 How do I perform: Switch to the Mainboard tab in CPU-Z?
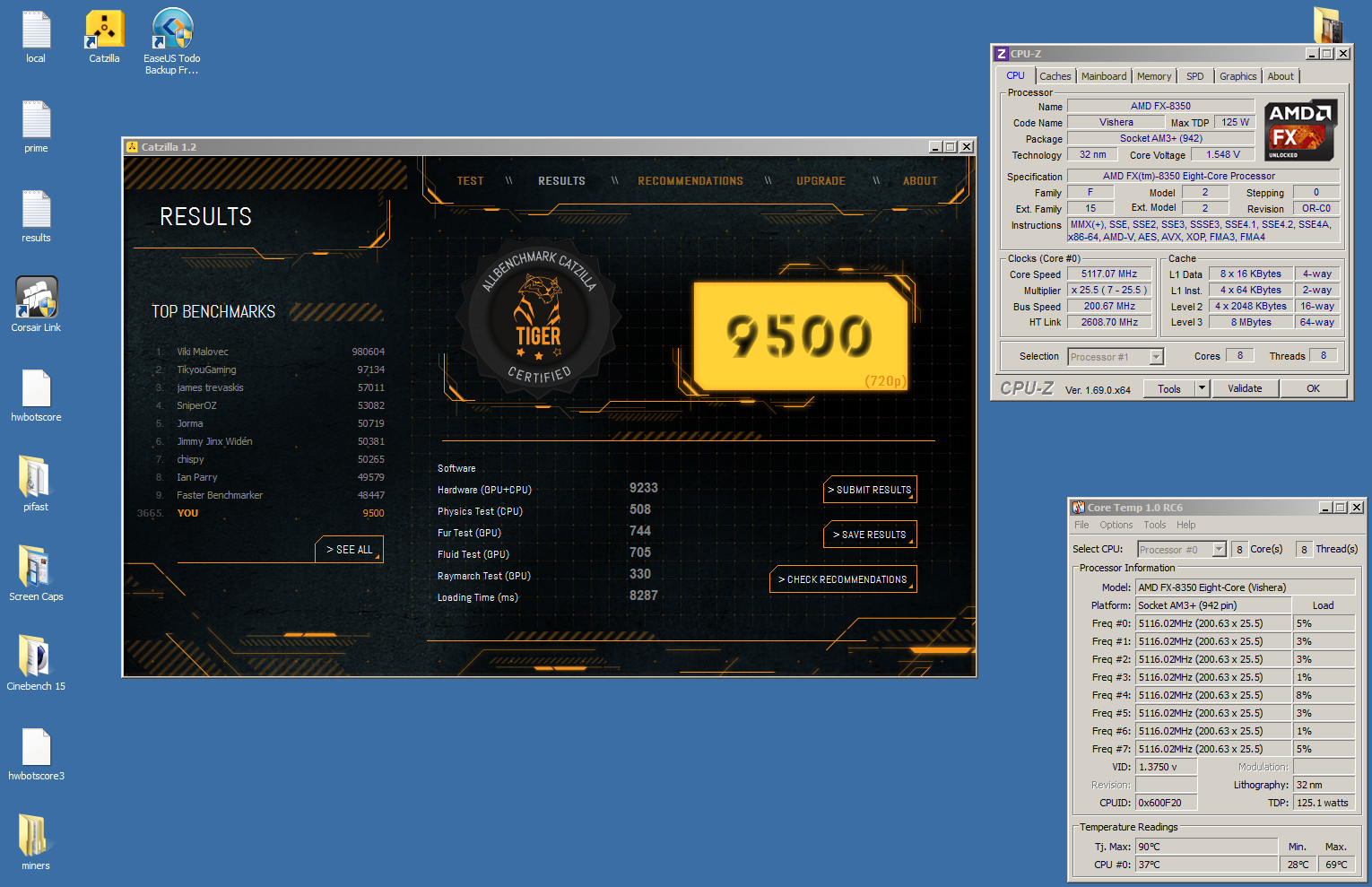click(1104, 76)
